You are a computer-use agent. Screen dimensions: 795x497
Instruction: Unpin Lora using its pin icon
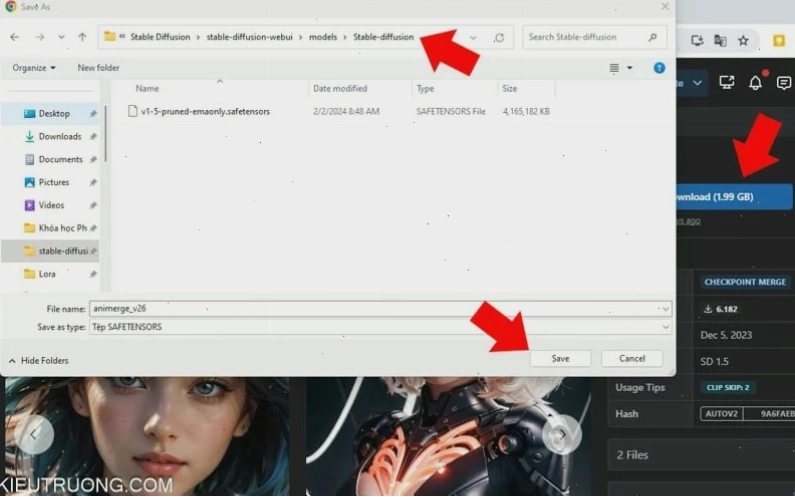click(93, 274)
